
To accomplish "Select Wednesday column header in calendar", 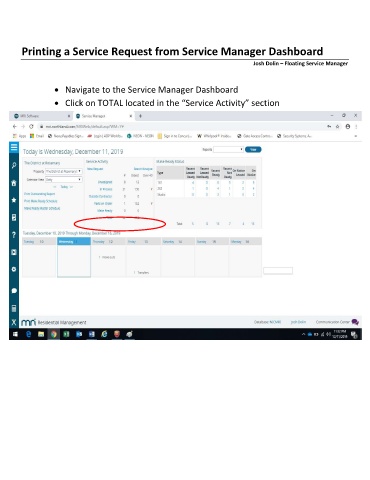I will 74,242.
